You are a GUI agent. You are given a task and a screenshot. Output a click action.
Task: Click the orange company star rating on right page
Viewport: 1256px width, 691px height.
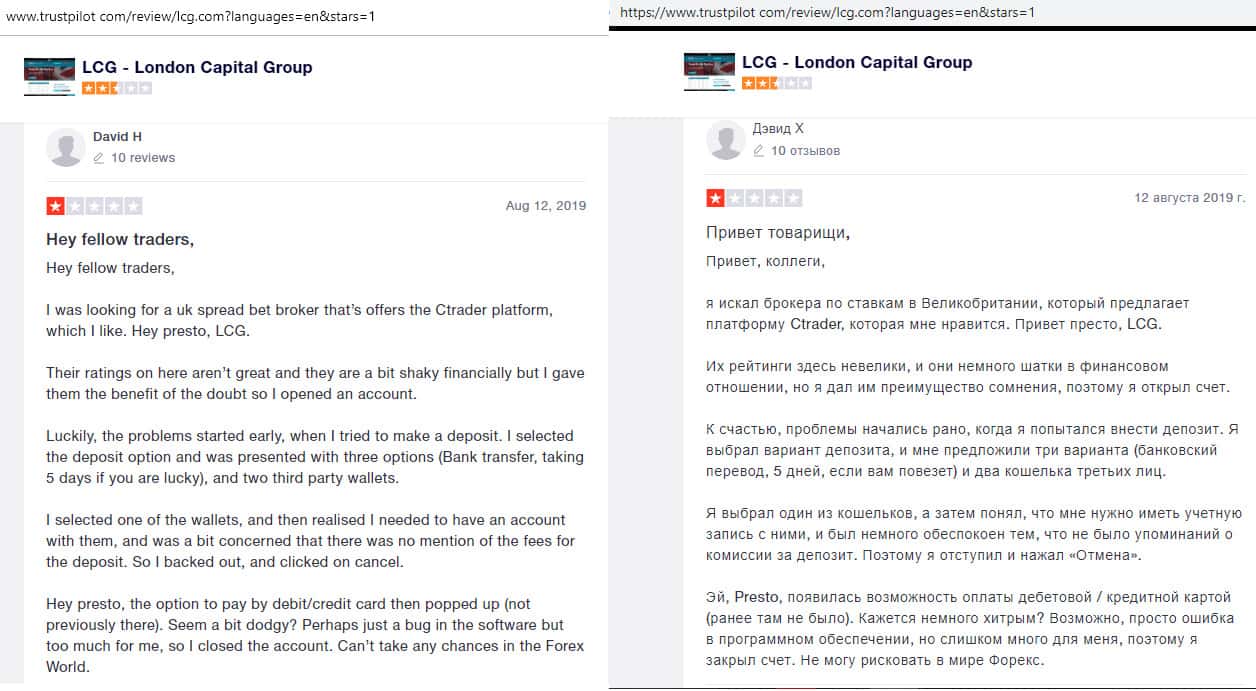coord(777,83)
